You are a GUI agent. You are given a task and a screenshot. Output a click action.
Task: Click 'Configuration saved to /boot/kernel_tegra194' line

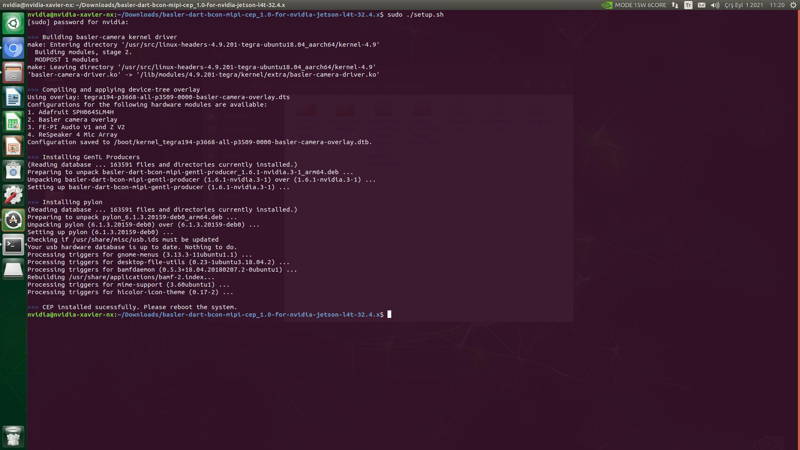click(199, 142)
